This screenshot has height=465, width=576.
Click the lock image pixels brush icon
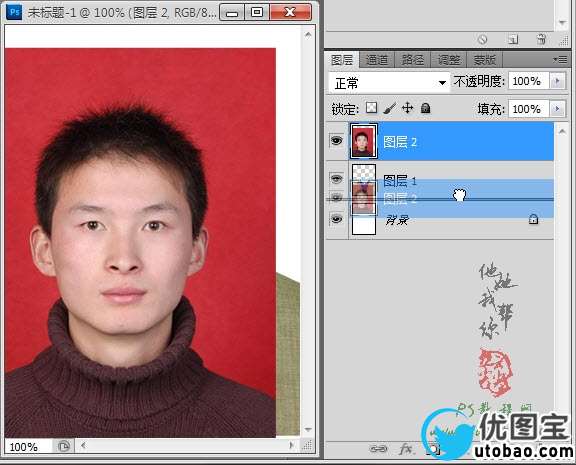click(389, 108)
